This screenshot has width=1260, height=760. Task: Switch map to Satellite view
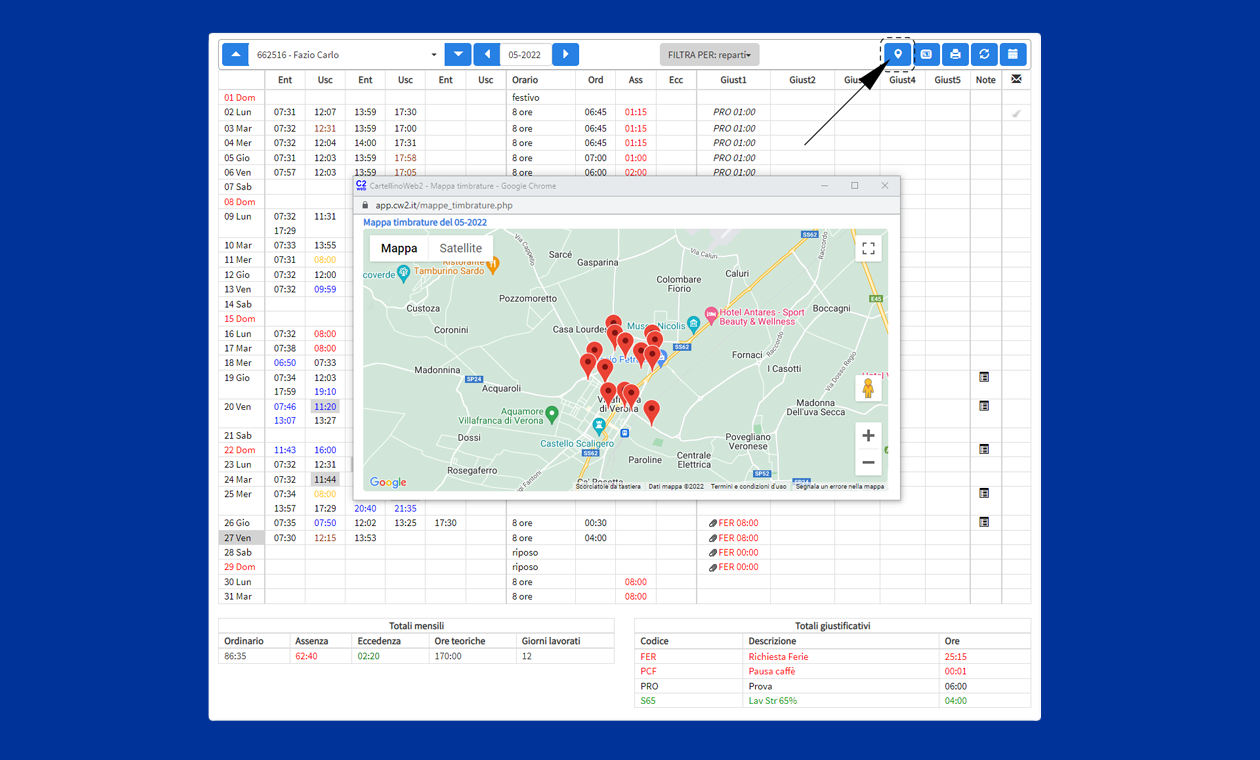click(461, 248)
